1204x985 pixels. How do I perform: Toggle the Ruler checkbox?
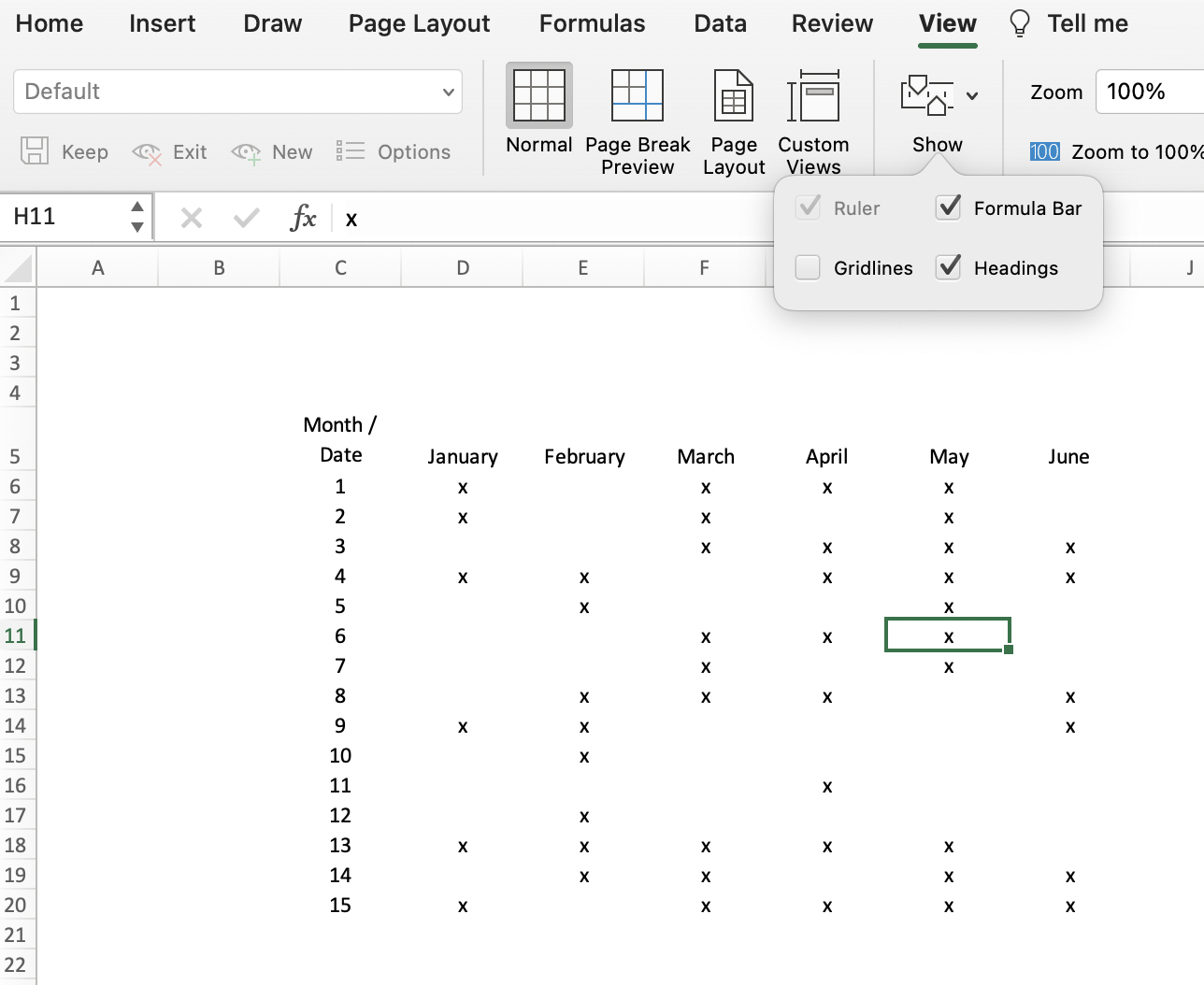click(x=809, y=207)
